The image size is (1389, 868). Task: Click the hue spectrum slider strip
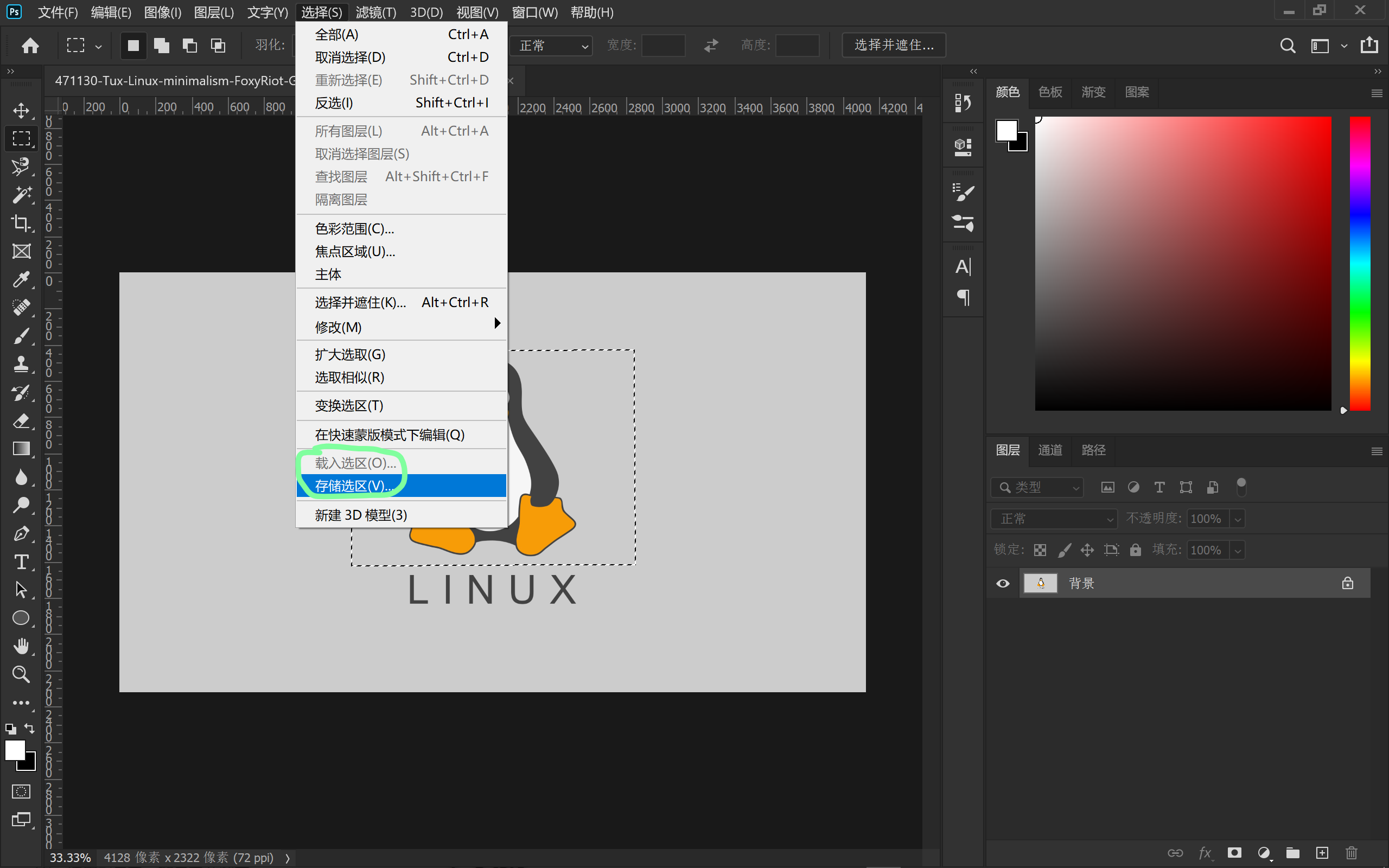point(1360,264)
